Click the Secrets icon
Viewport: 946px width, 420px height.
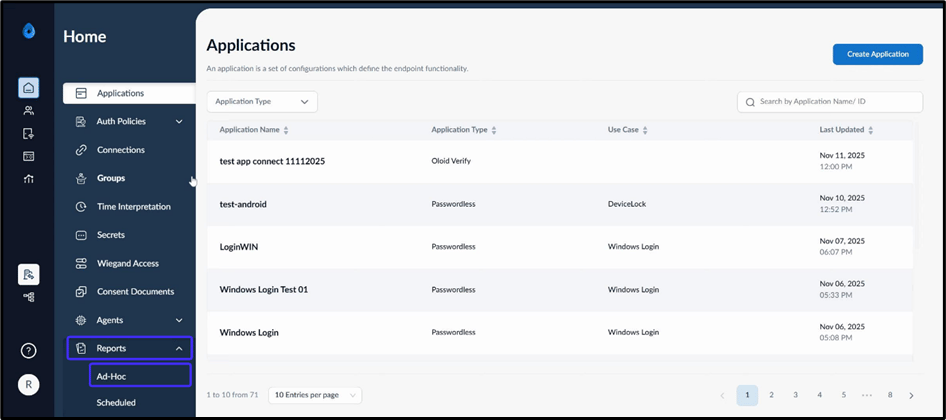point(81,235)
